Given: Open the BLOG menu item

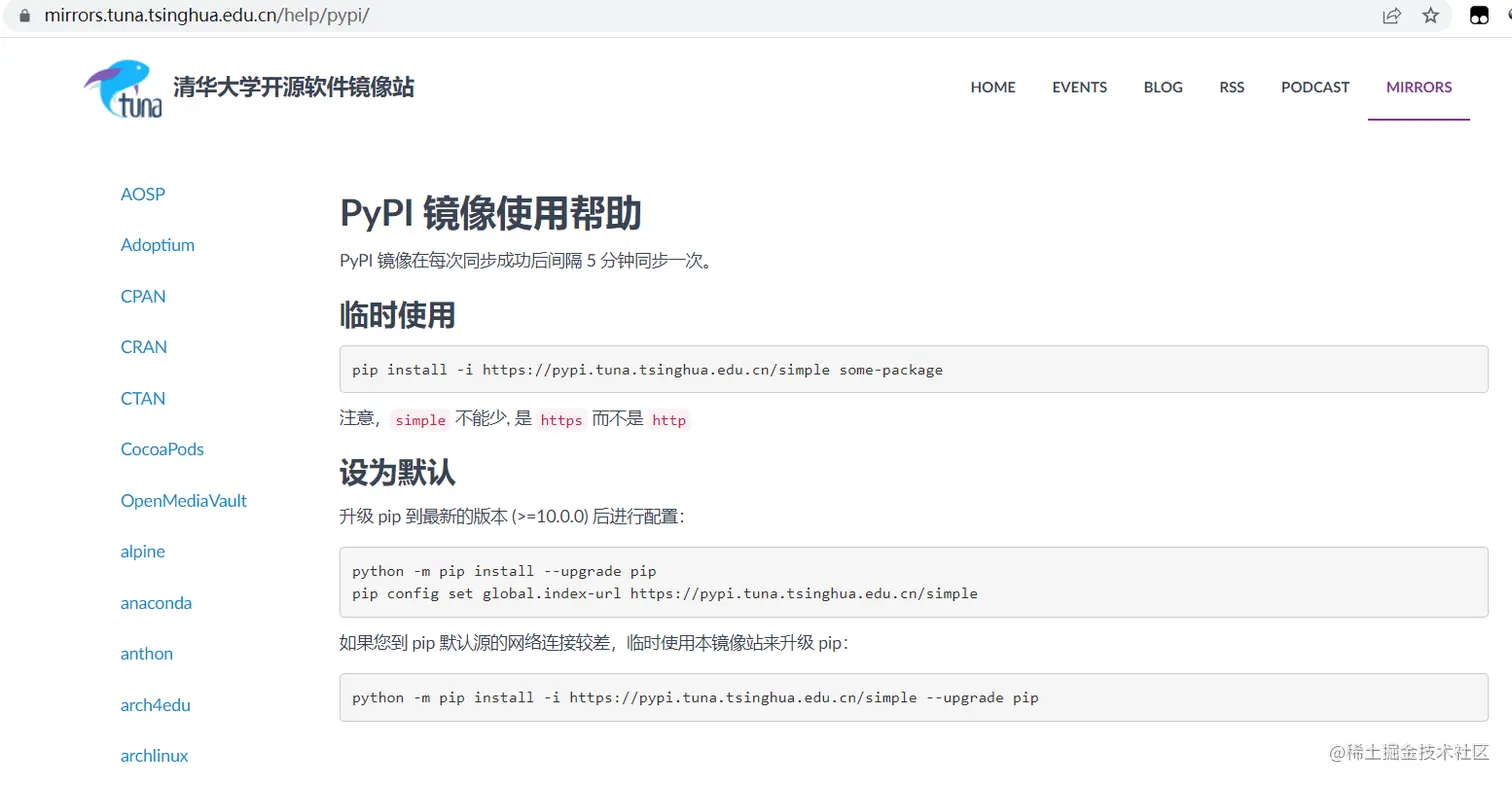Looking at the screenshot, I should [x=1163, y=87].
